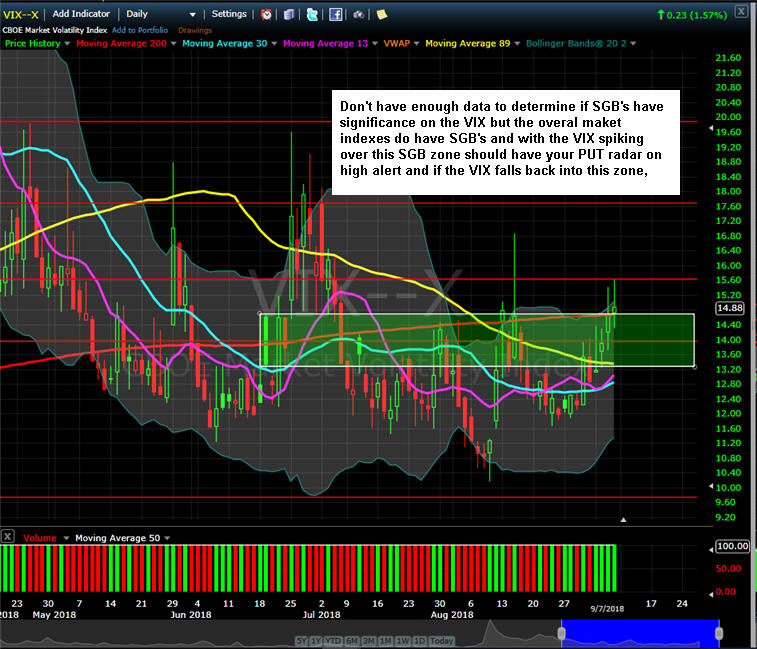Click the stacked pages icon in toolbar
Viewport: 757px width, 649px height.
pyautogui.click(x=289, y=15)
